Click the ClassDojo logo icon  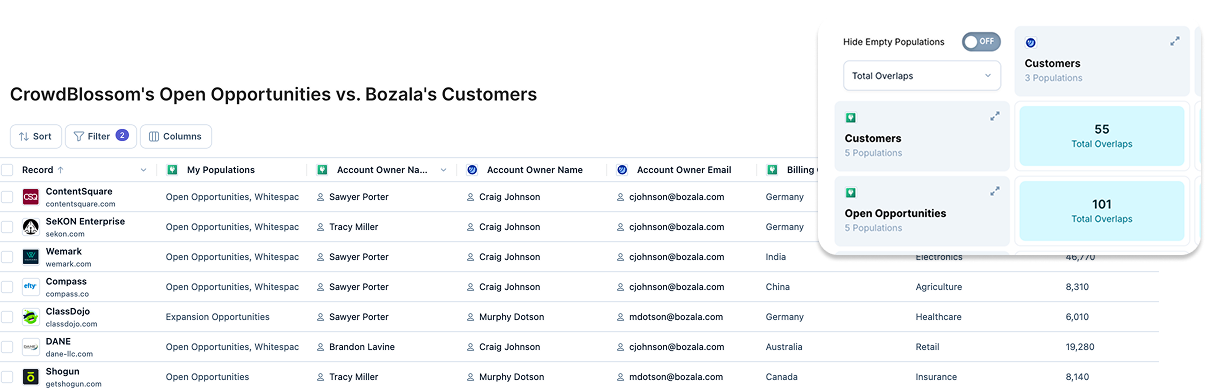point(31,317)
